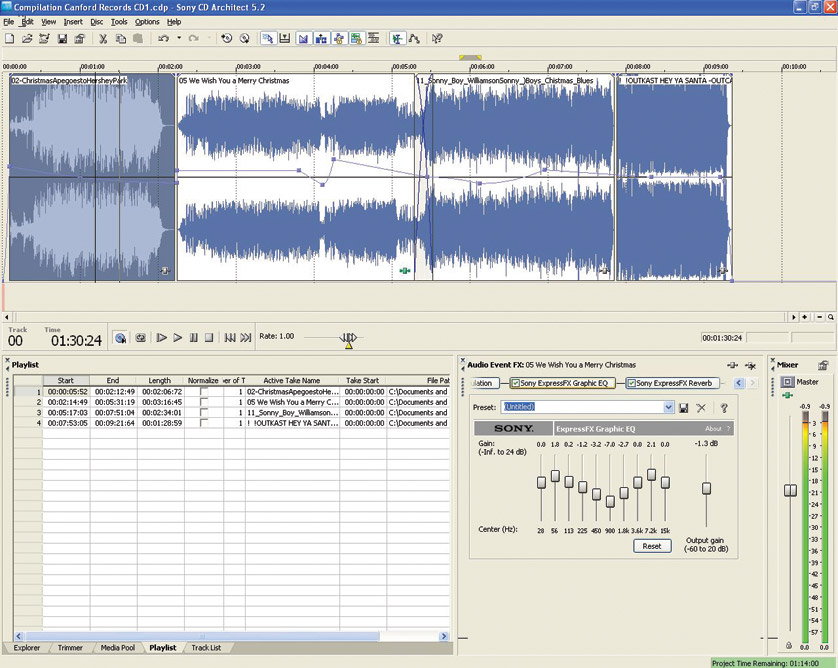Click the plug-in help question mark icon
The width and height of the screenshot is (838, 668).
724,408
